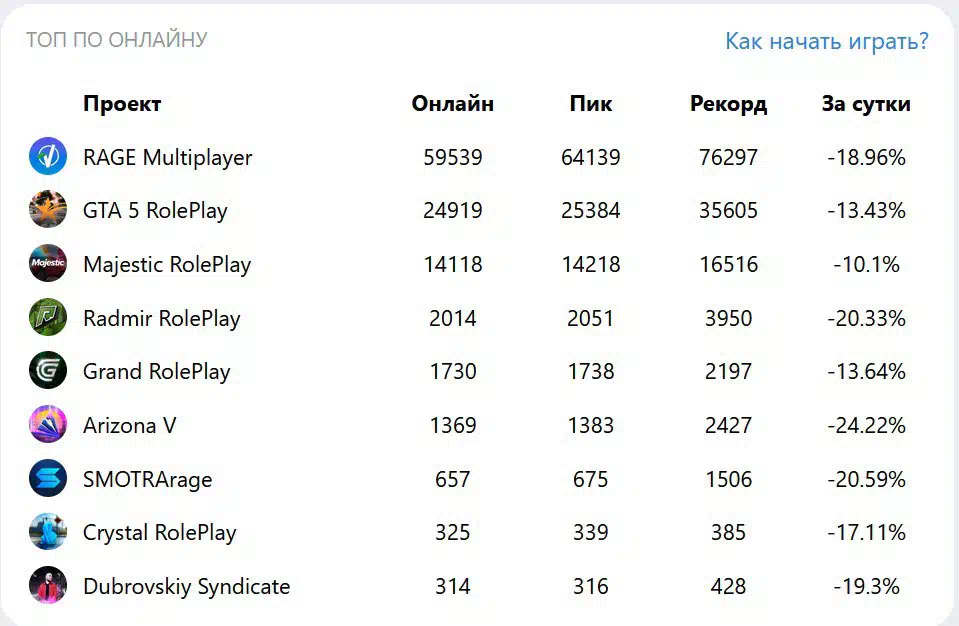Select the 'За сутки' column header
The height and width of the screenshot is (626, 959).
(x=866, y=105)
